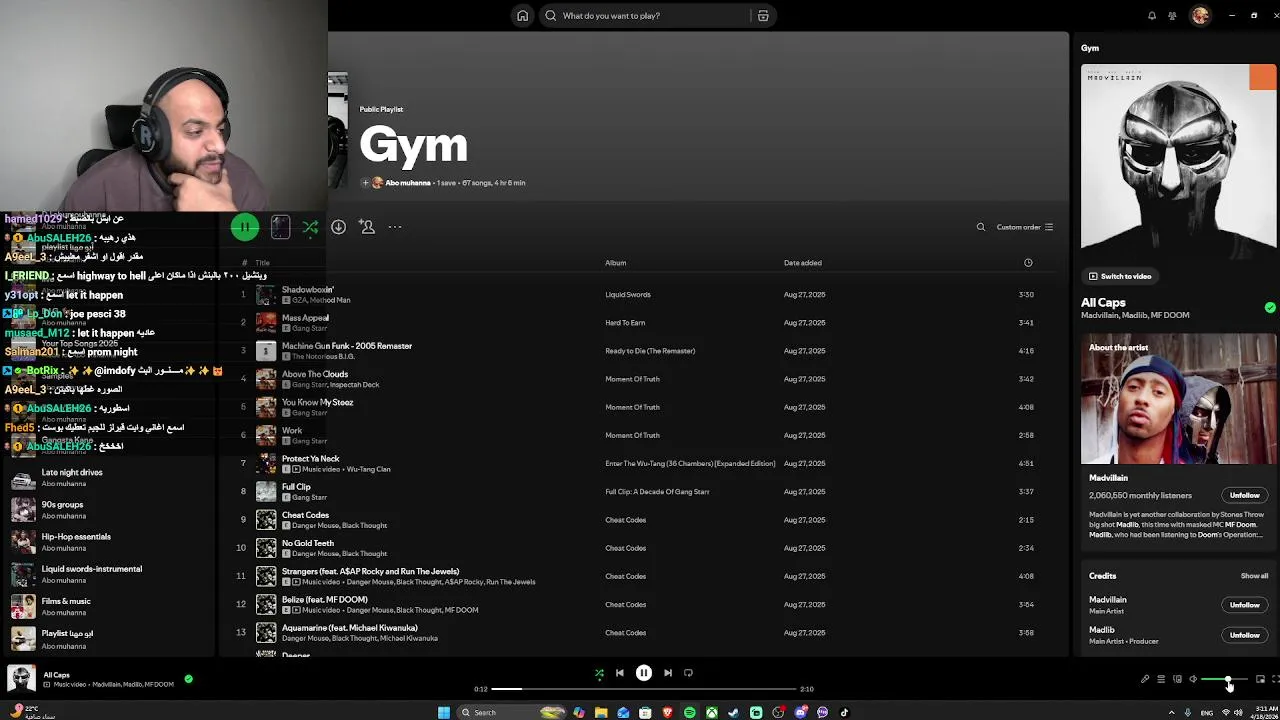Toggle the liked checkmark in the bottom player bar

188,679
